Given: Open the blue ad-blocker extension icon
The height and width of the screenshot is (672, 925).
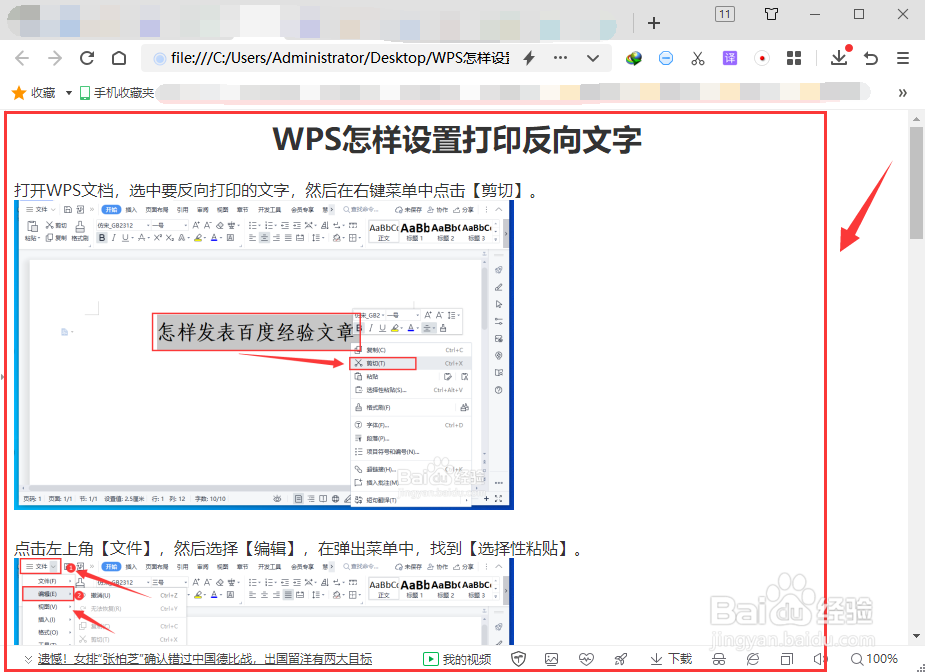Looking at the screenshot, I should (x=666, y=58).
